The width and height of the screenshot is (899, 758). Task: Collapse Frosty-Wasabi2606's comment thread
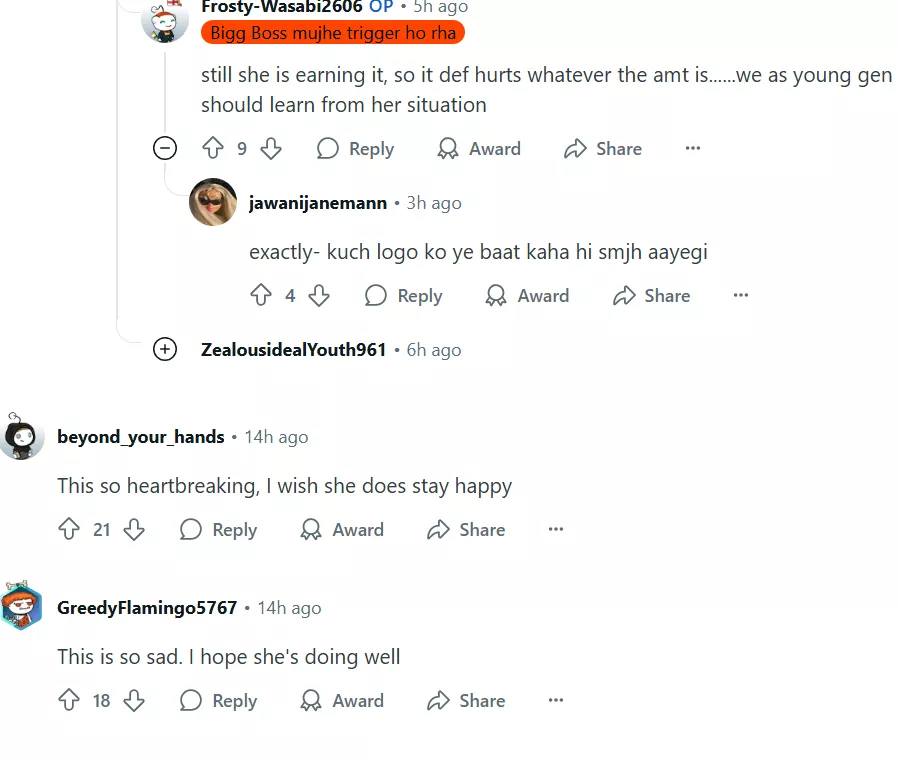tap(165, 149)
